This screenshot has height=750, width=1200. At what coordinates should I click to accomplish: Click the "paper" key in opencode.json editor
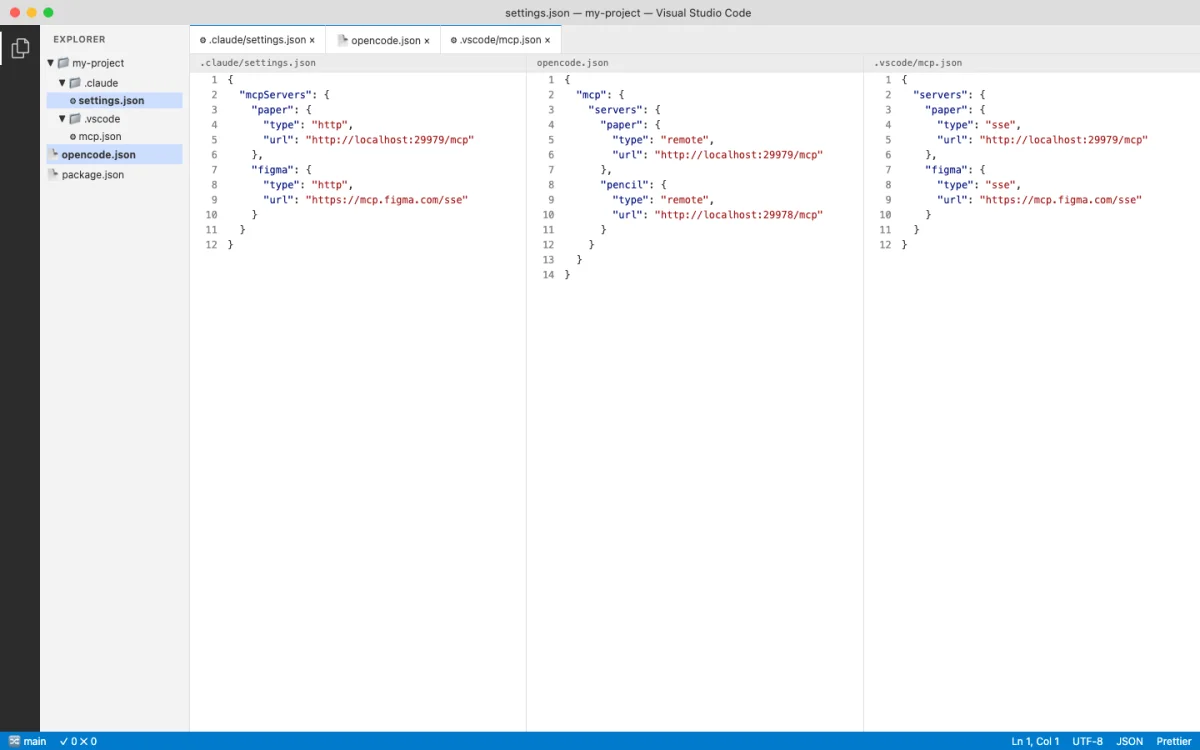(x=622, y=125)
